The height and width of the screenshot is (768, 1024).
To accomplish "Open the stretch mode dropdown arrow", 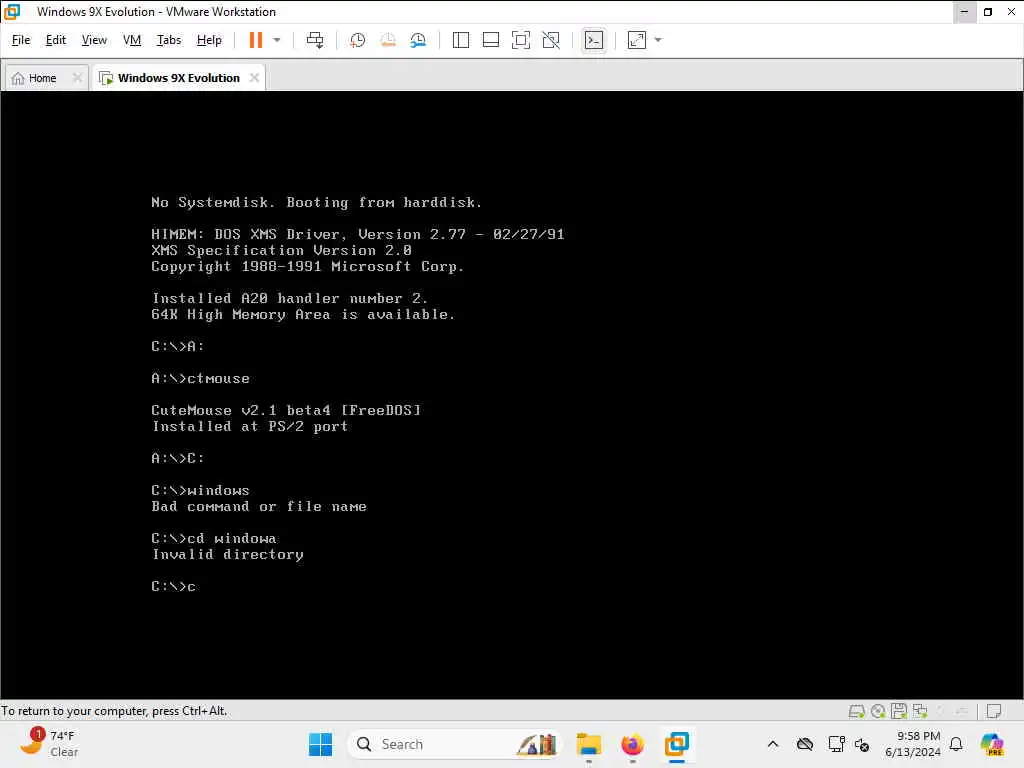I will [x=658, y=40].
